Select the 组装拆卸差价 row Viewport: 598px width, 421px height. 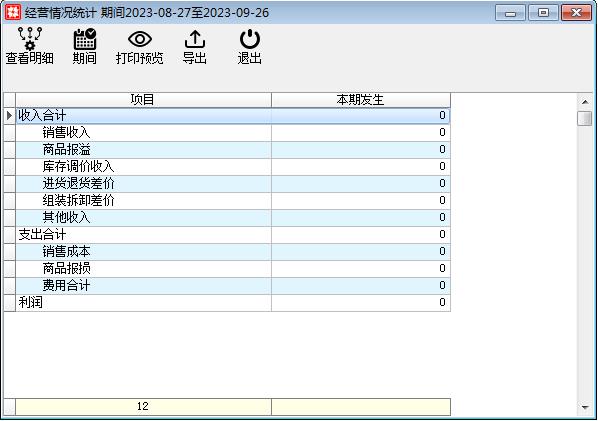[227, 201]
